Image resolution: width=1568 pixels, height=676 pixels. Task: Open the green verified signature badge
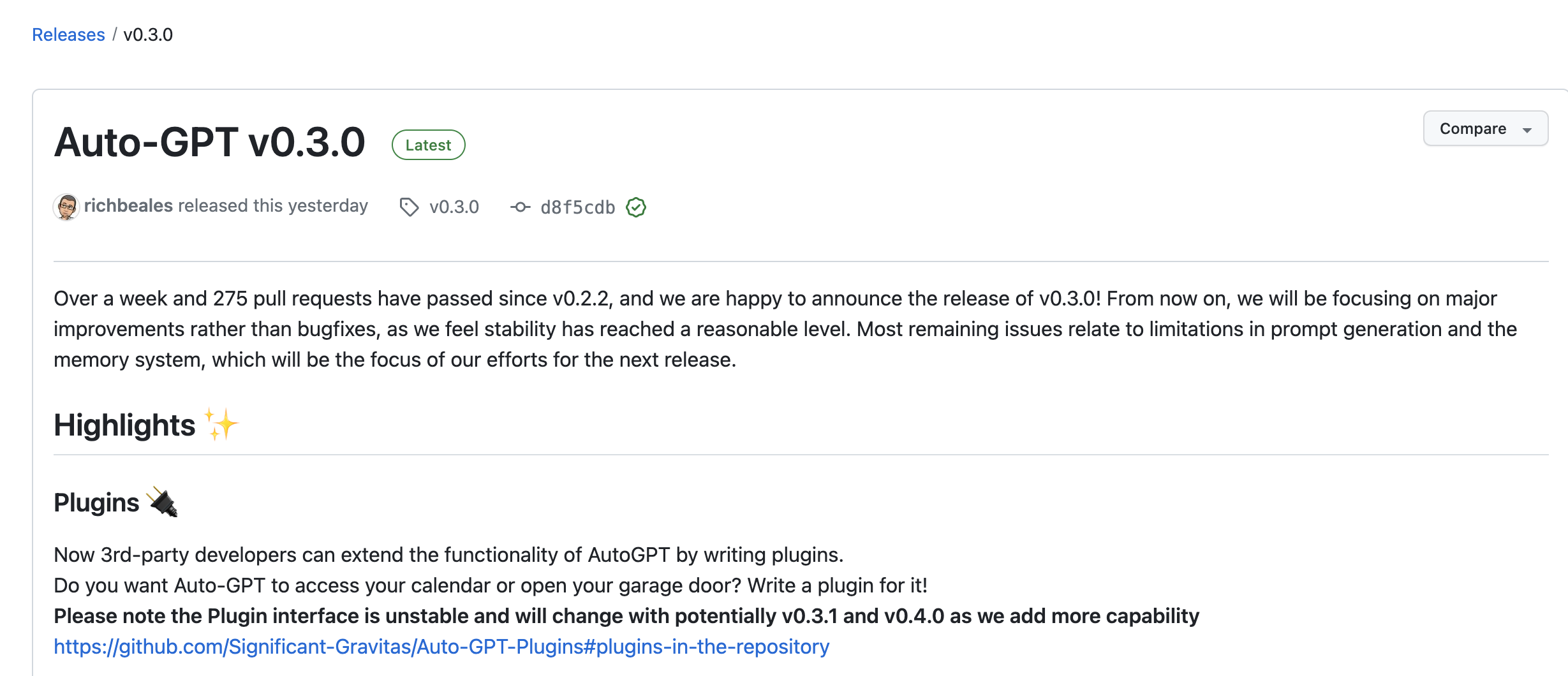pyautogui.click(x=636, y=207)
